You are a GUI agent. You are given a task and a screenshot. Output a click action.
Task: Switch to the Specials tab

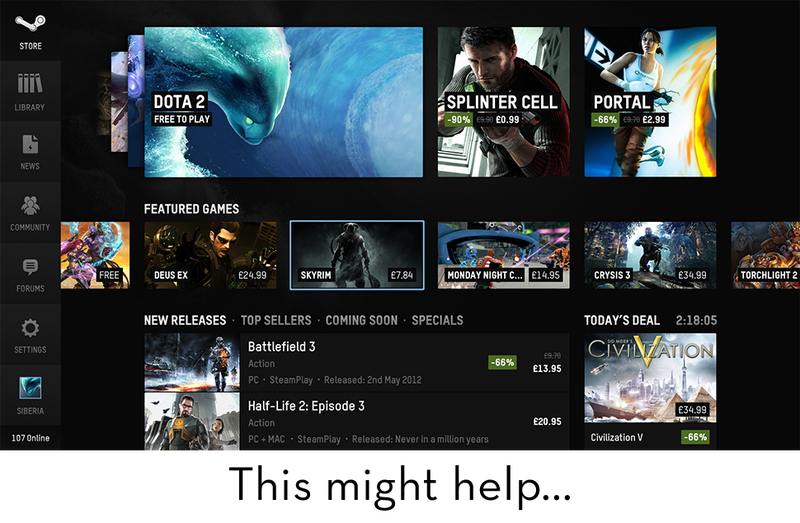pos(437,320)
